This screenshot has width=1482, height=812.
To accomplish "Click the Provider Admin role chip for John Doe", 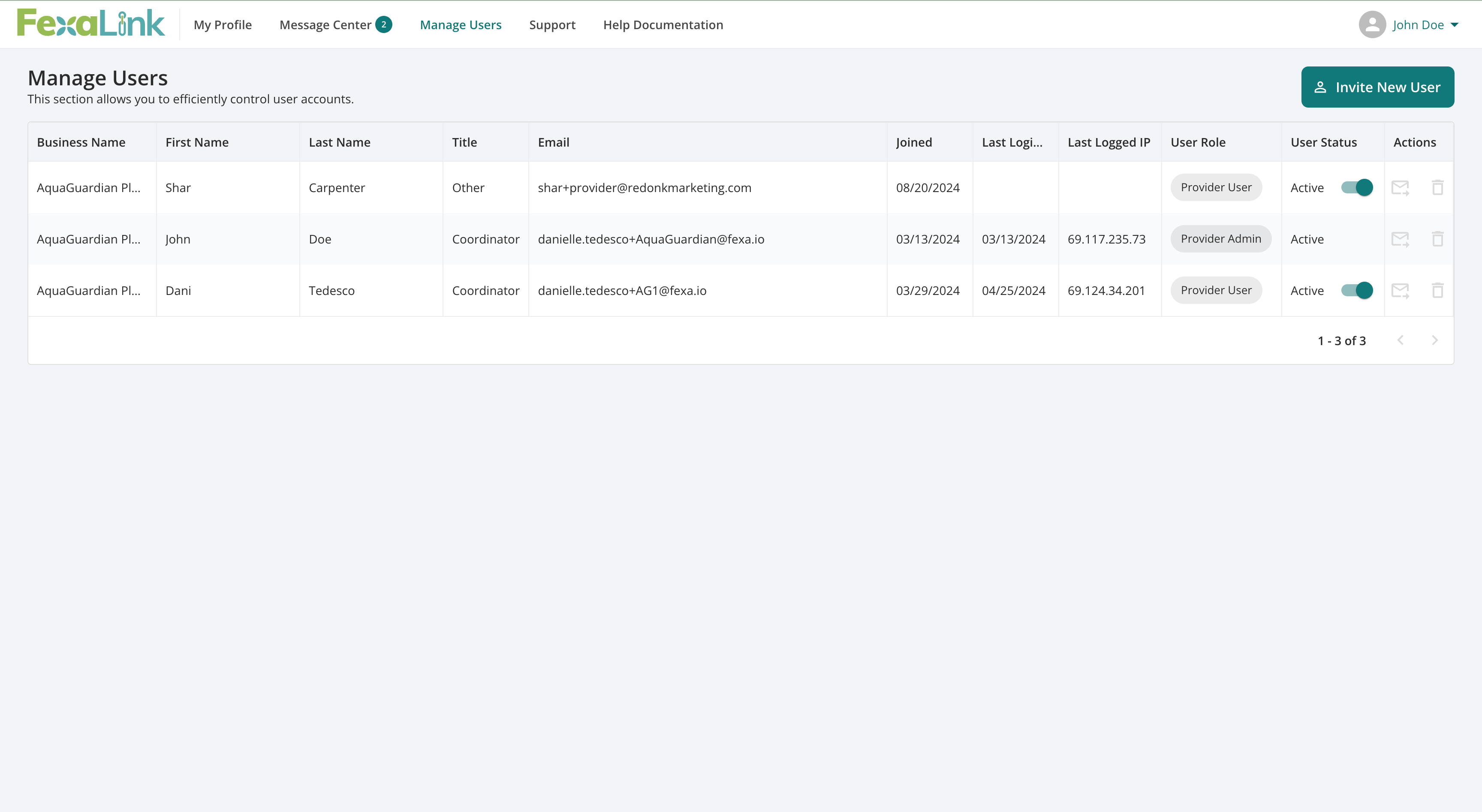I will [x=1220, y=239].
